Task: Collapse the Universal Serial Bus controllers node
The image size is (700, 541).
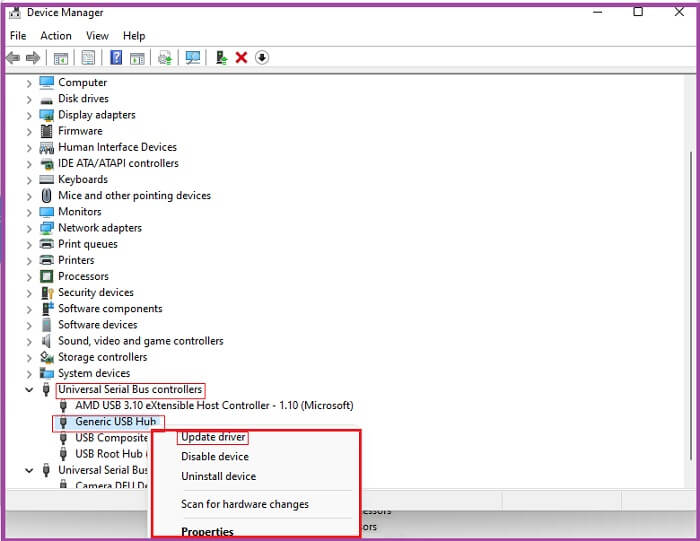Action: (29, 390)
